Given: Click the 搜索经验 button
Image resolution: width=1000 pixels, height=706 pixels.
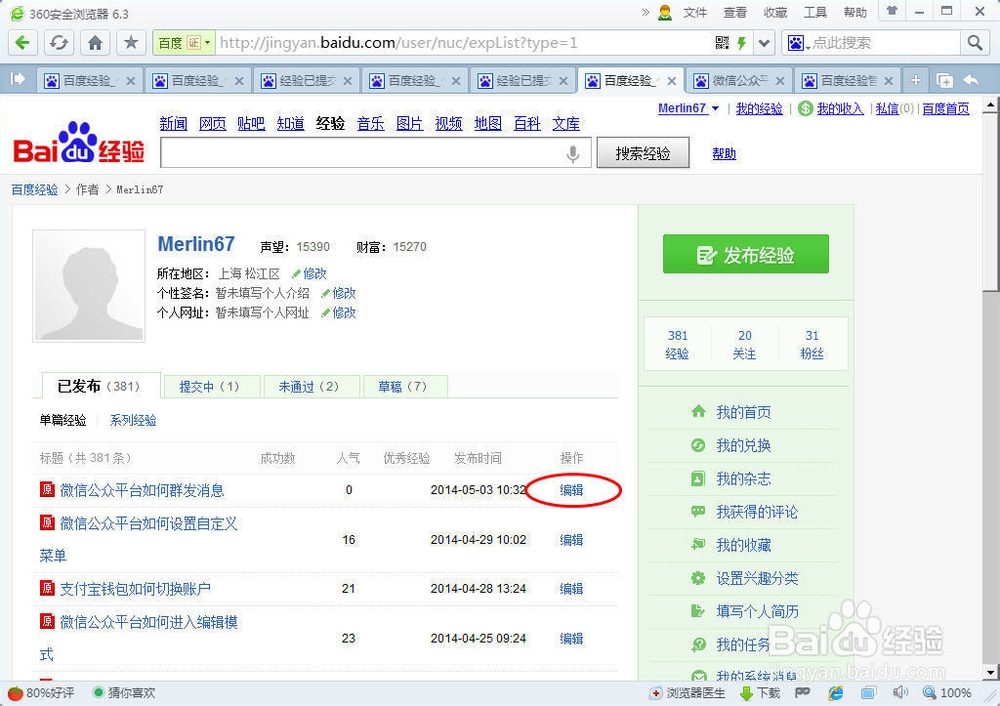Looking at the screenshot, I should (x=643, y=153).
